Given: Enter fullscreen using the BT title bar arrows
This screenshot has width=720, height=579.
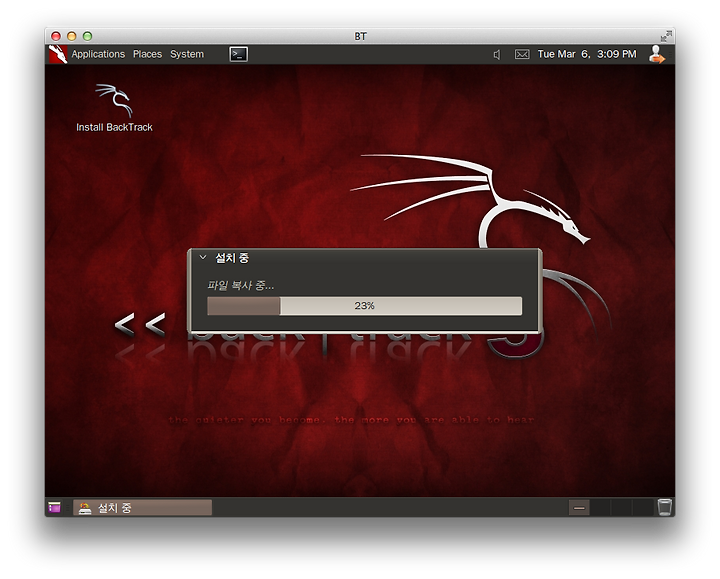Looking at the screenshot, I should coord(665,36).
